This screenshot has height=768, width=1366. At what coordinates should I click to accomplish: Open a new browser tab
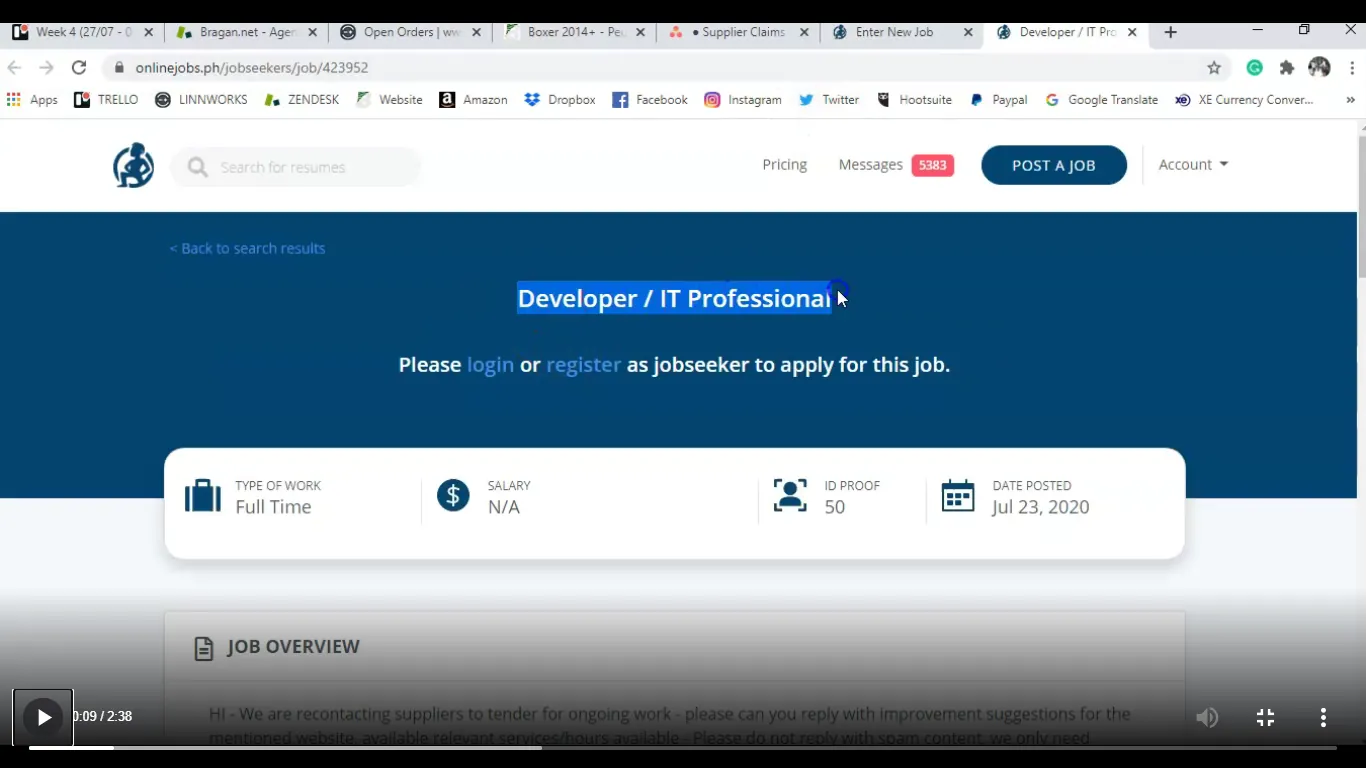(1170, 32)
